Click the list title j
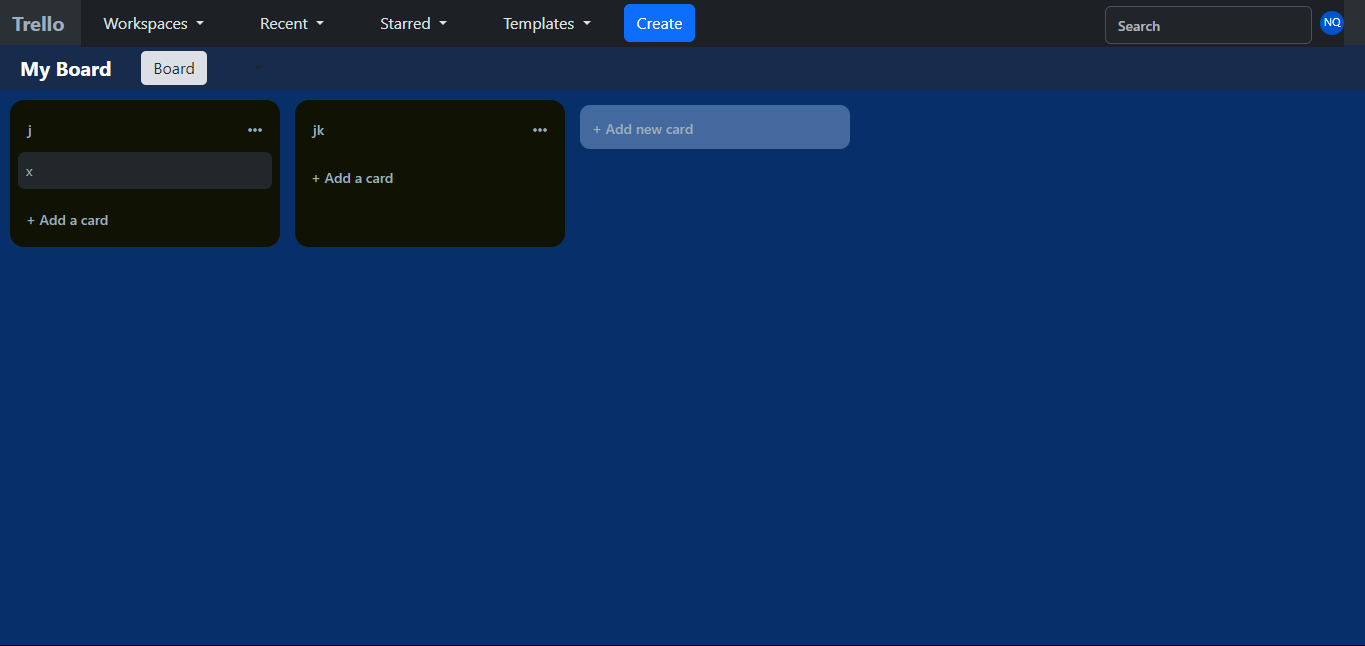Screen dimensions: 1365x646 [29, 130]
